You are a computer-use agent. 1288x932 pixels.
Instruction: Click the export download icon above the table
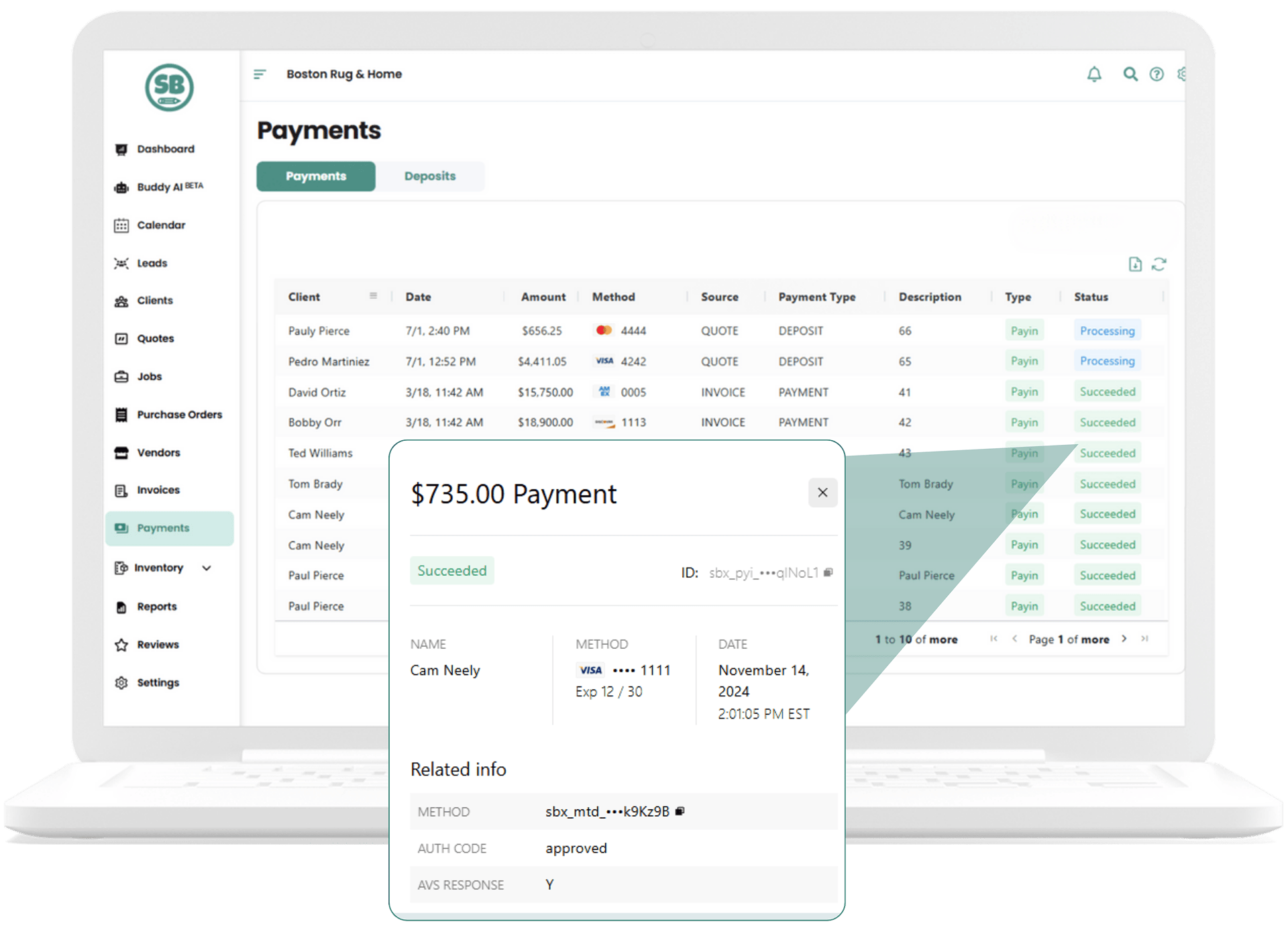1134,264
